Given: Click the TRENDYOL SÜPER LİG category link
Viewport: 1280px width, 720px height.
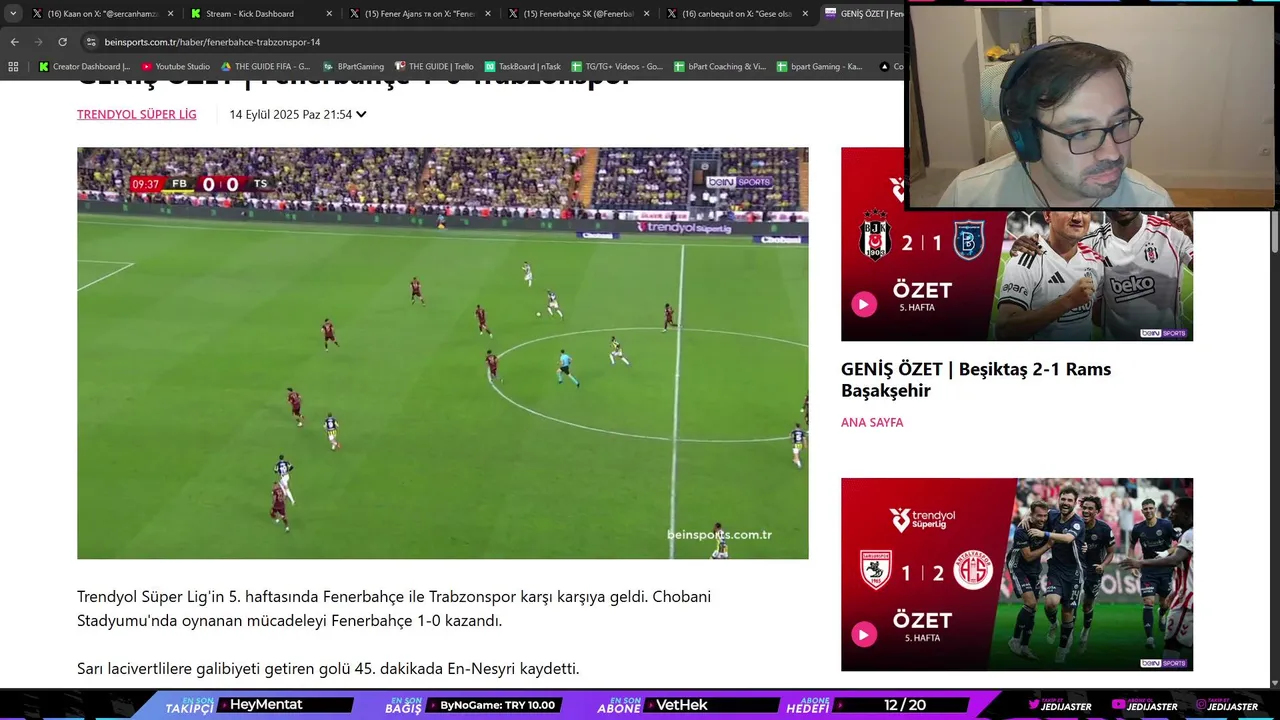Looking at the screenshot, I should click(x=137, y=114).
